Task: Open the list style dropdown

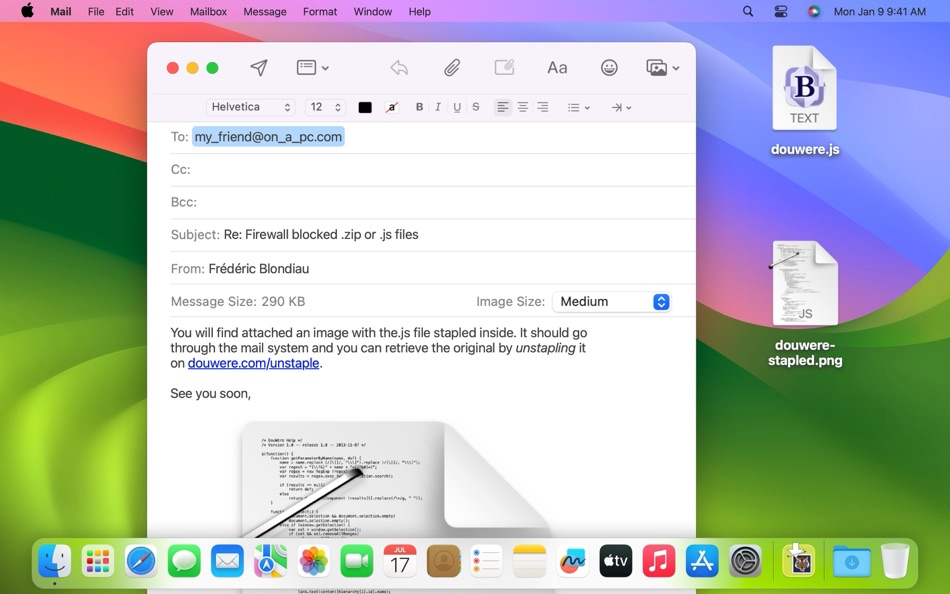Action: click(579, 107)
